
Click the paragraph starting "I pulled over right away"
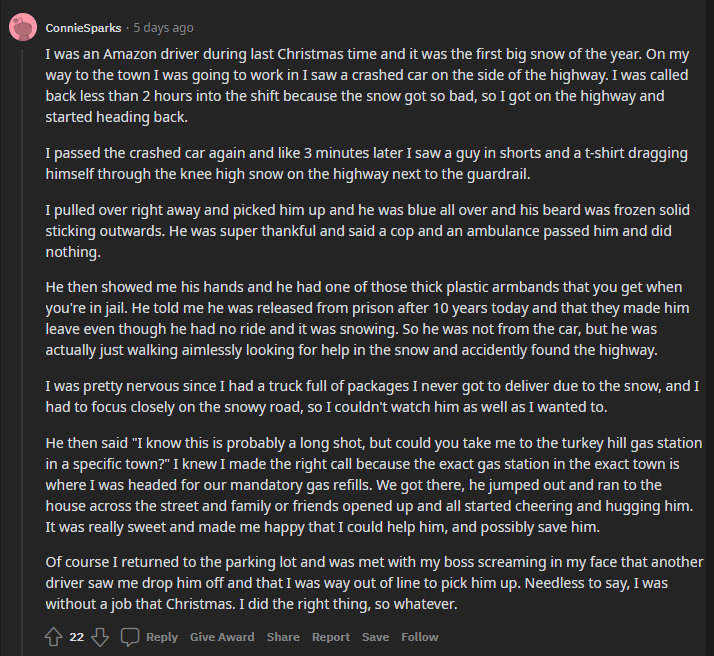coord(367,231)
